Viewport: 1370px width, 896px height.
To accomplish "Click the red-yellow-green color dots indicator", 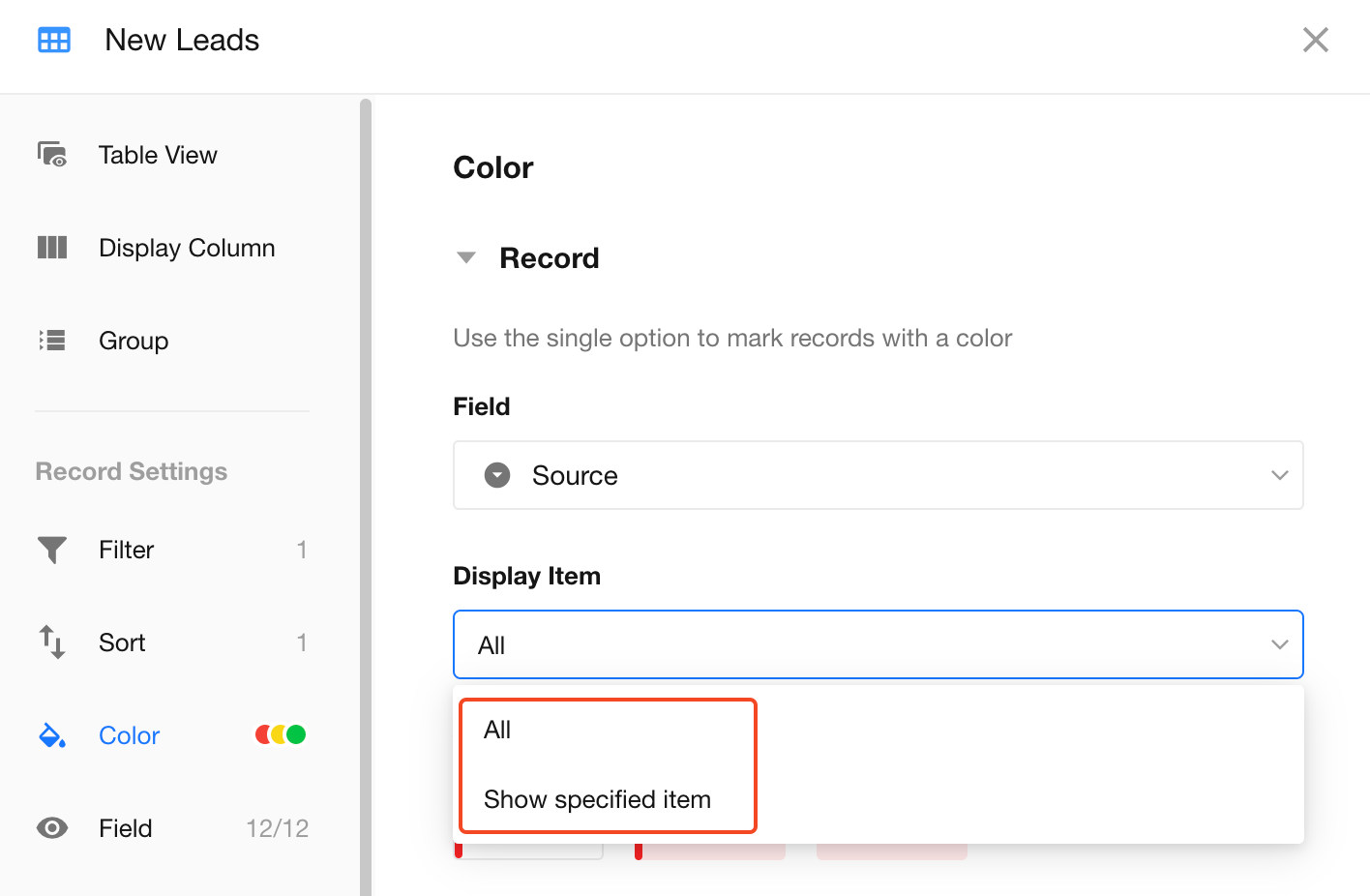I will (281, 735).
